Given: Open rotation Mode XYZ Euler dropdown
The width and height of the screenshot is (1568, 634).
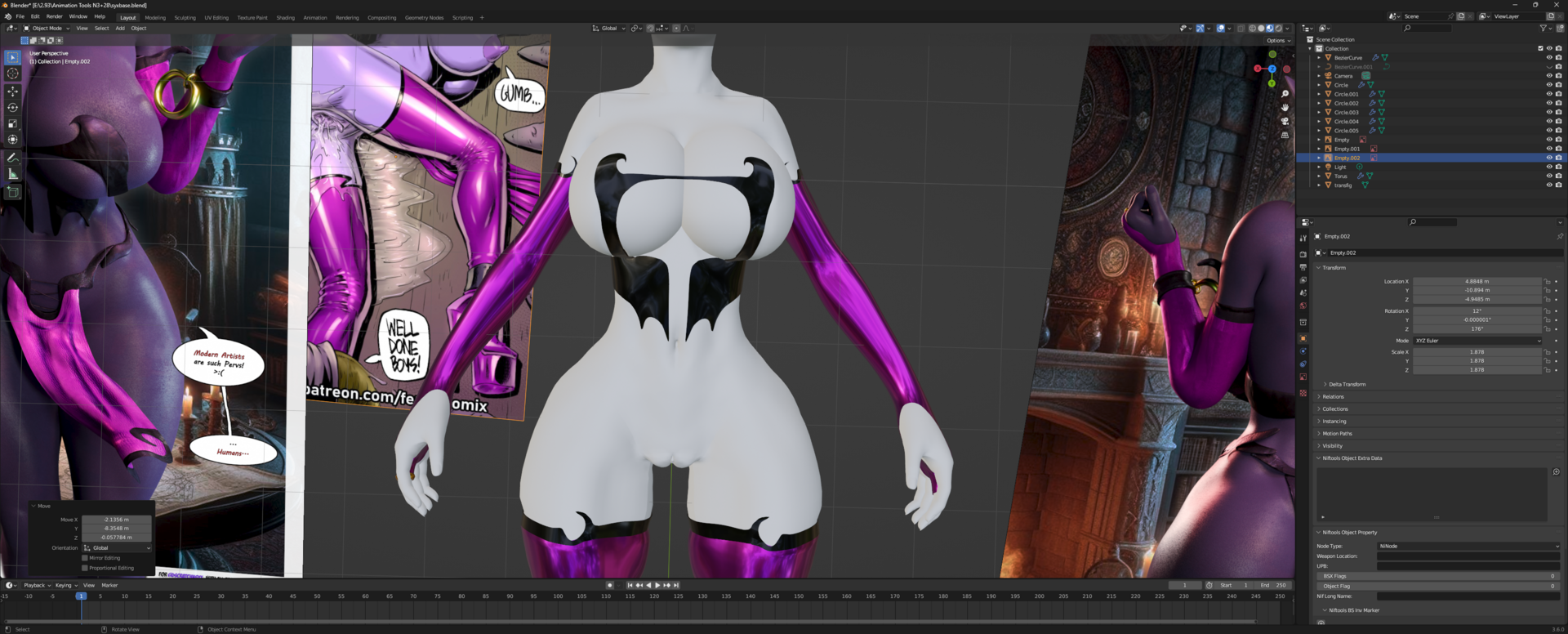Looking at the screenshot, I should pyautogui.click(x=1477, y=341).
